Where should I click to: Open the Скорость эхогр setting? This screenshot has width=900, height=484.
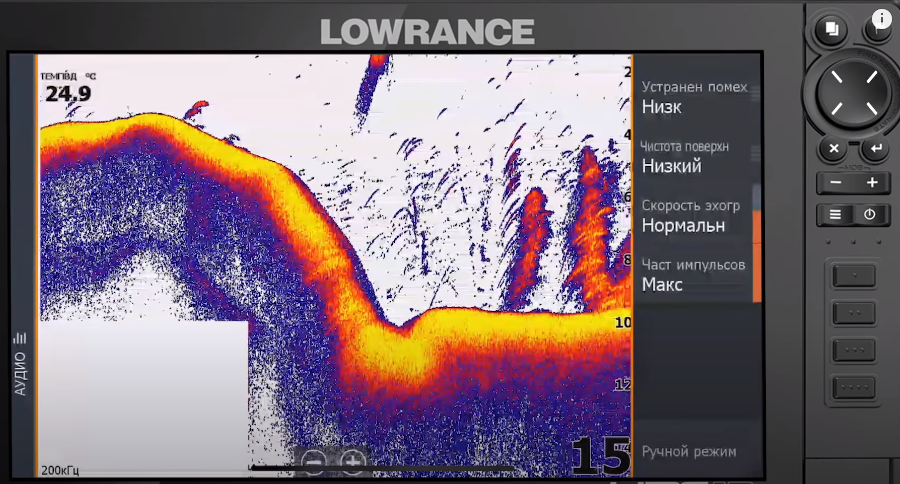(695, 216)
